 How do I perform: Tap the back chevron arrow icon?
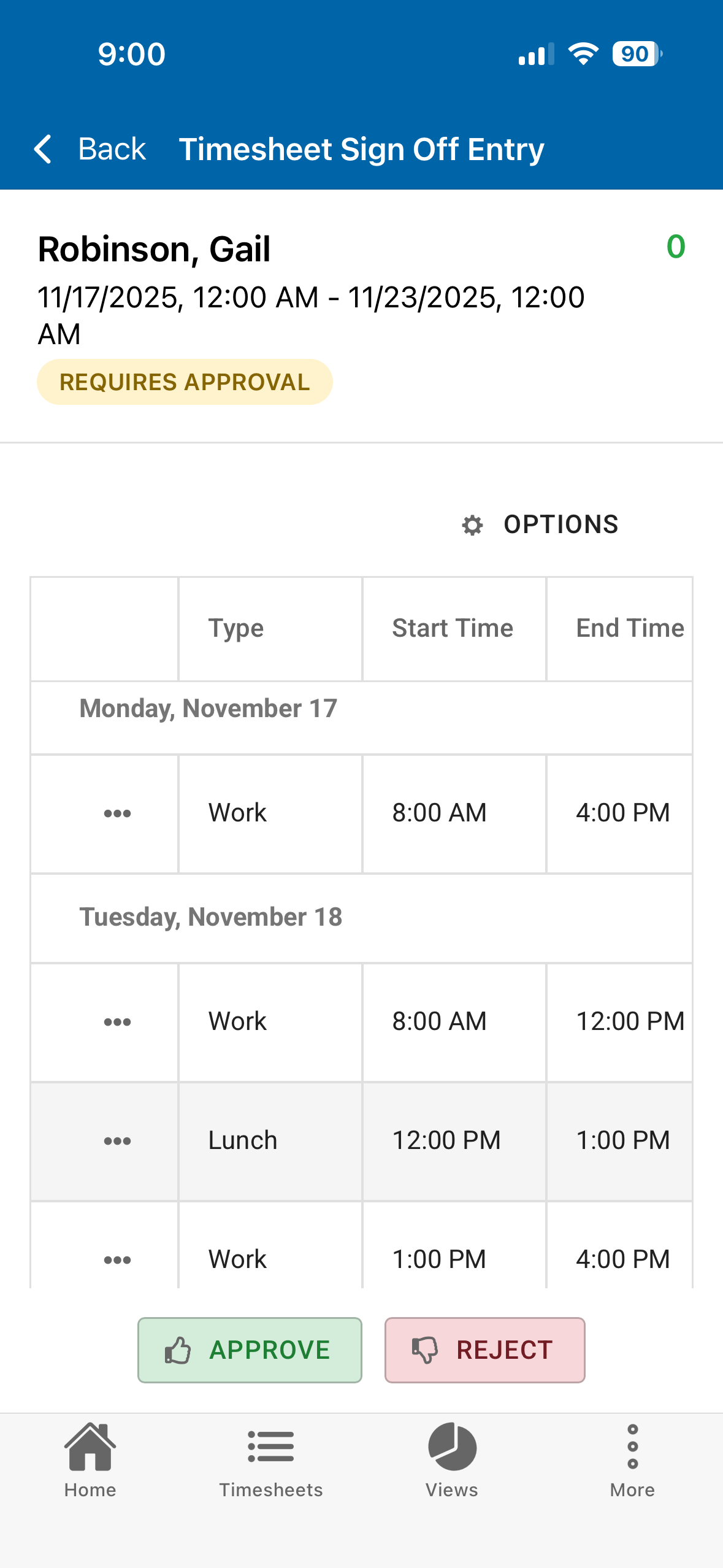(x=42, y=149)
